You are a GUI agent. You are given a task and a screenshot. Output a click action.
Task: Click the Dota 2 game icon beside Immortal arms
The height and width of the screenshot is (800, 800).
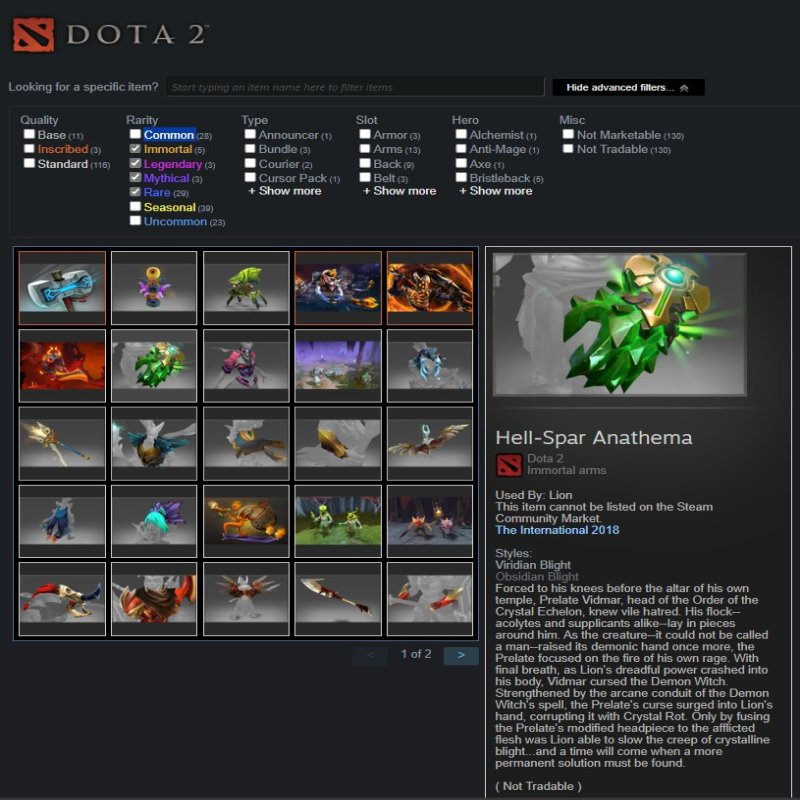click(509, 464)
